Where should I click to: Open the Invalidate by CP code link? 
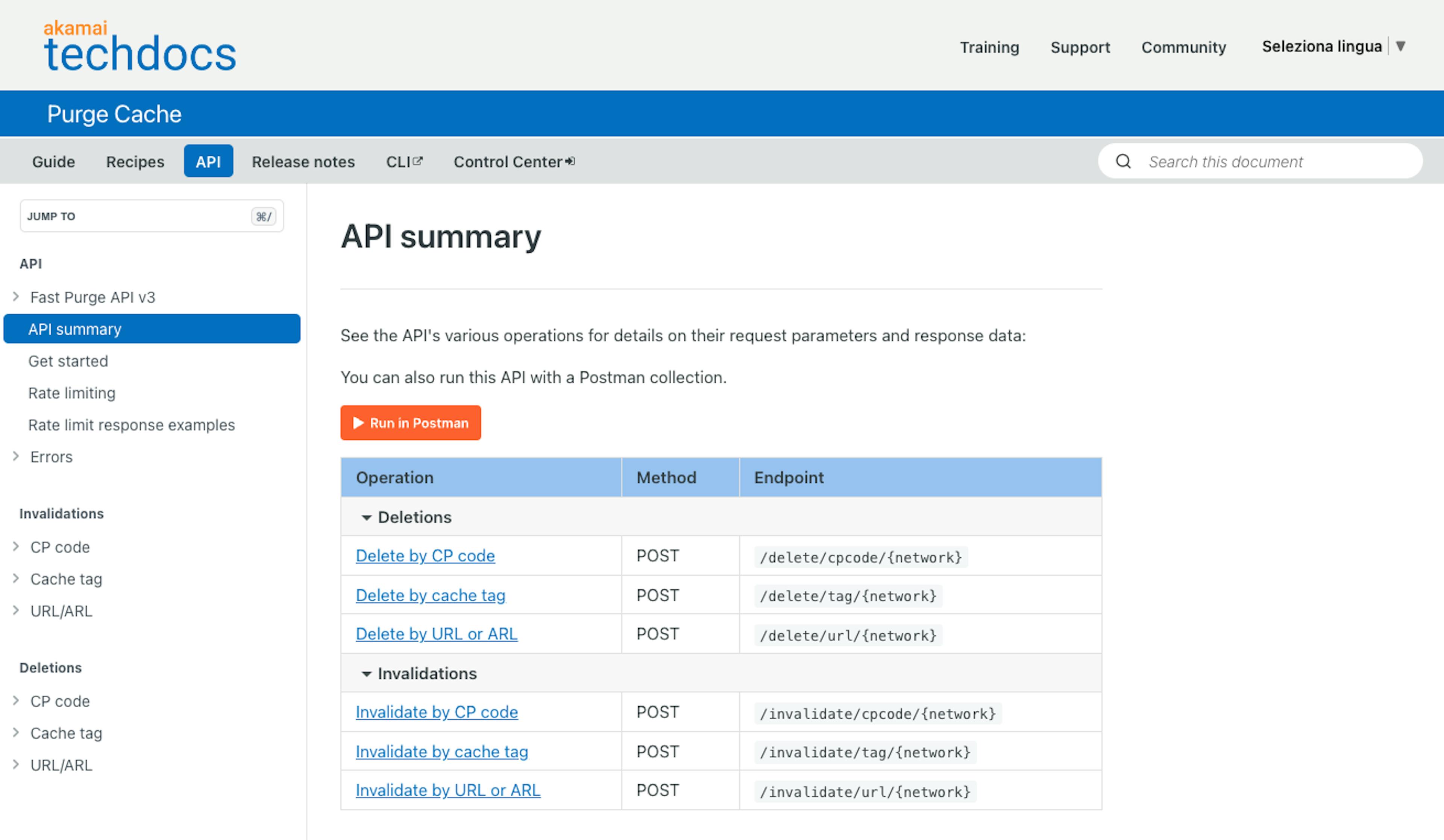coord(437,712)
